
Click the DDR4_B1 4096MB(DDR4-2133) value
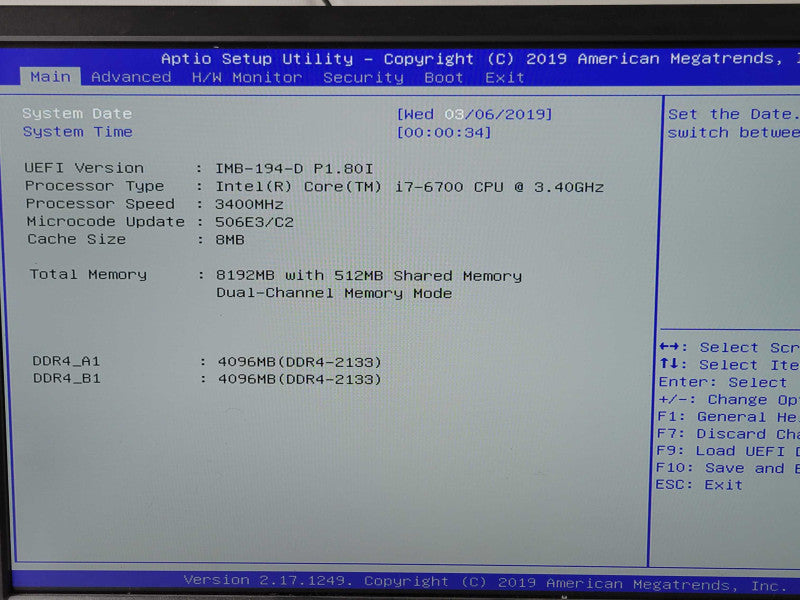click(x=299, y=379)
